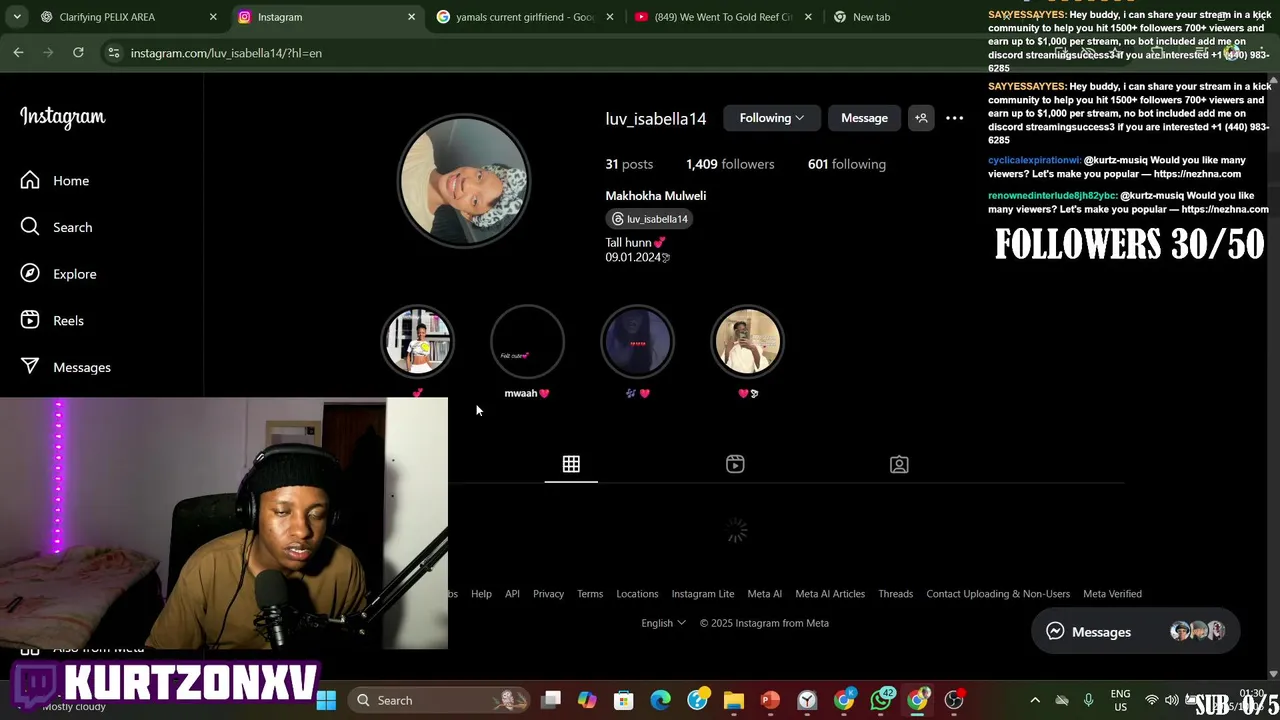The width and height of the screenshot is (1280, 720).
Task: Open the floating Messages chat panel
Action: (1135, 632)
